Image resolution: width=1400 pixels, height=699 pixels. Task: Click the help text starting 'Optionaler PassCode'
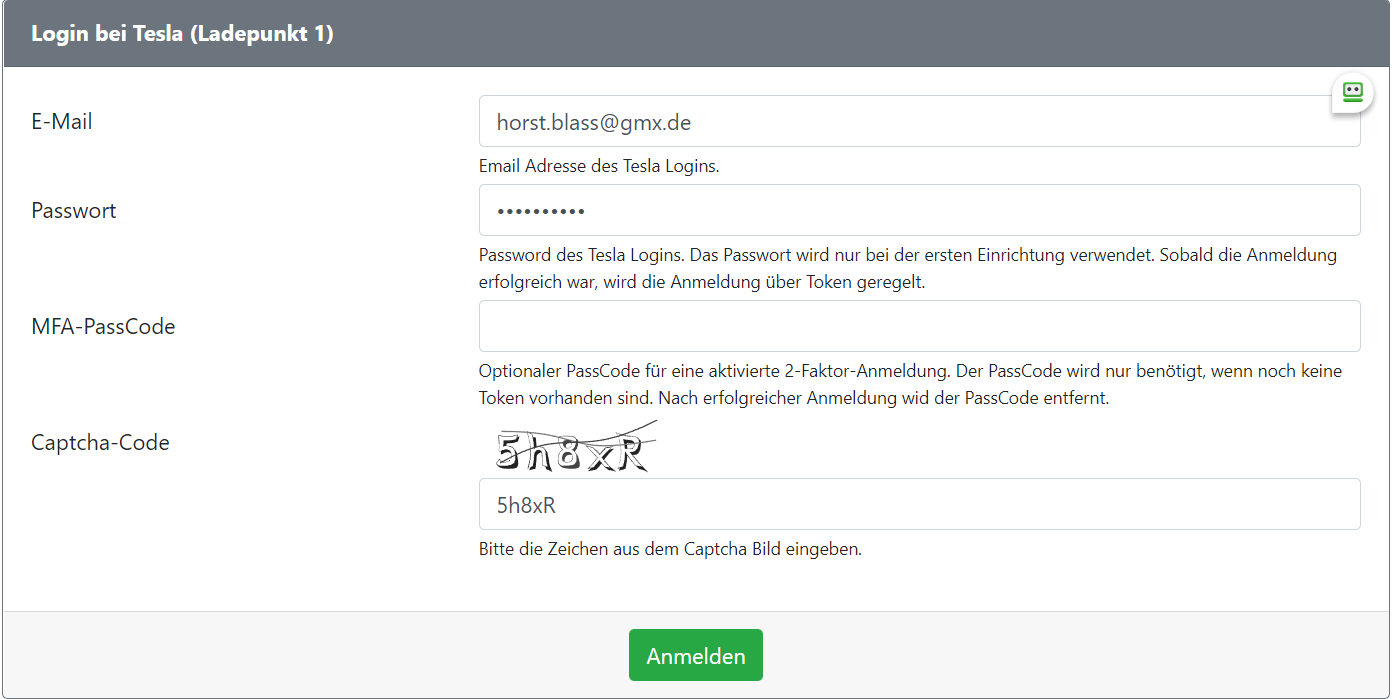tap(910, 385)
